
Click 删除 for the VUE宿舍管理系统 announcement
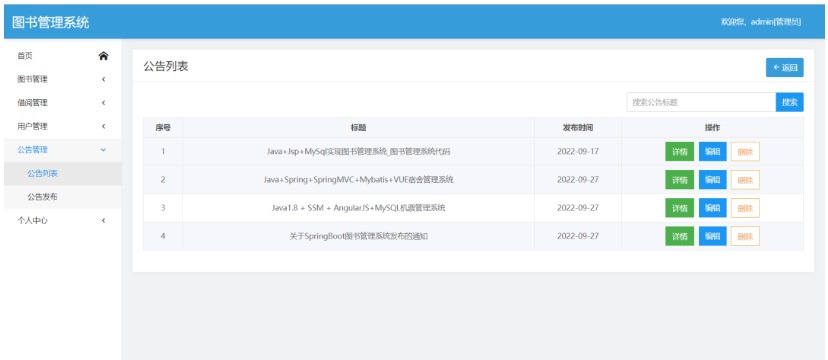(745, 179)
